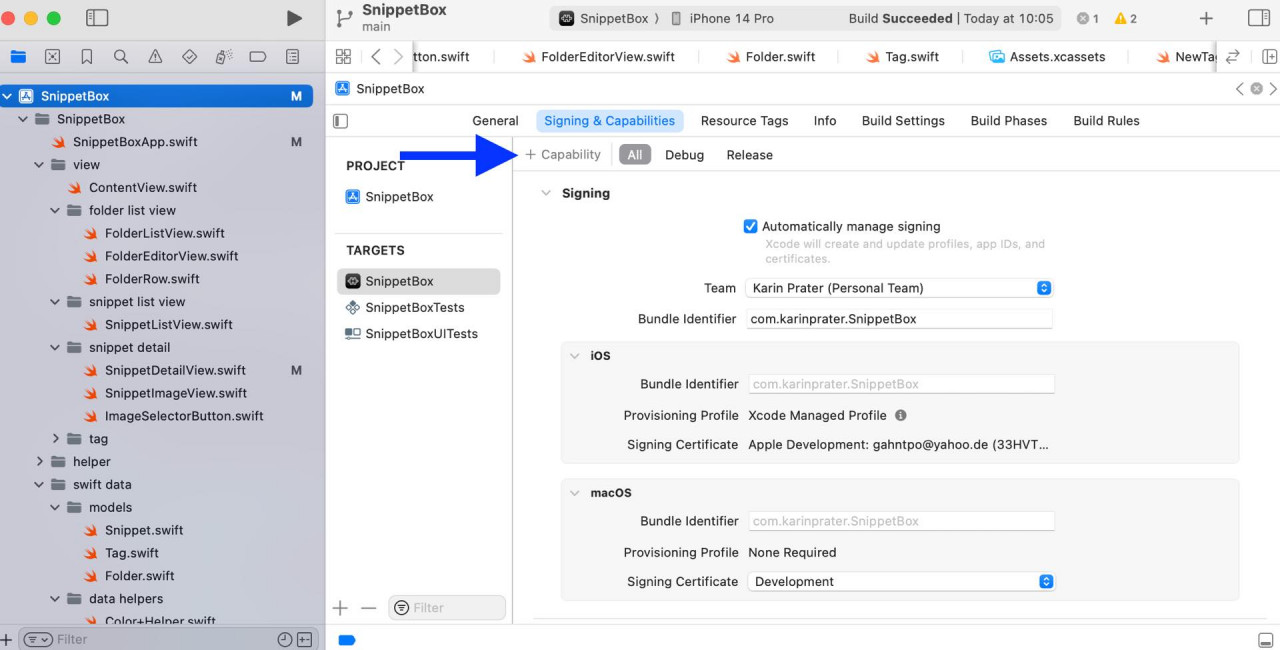
Task: Switch capability filter to Release
Action: [x=748, y=155]
